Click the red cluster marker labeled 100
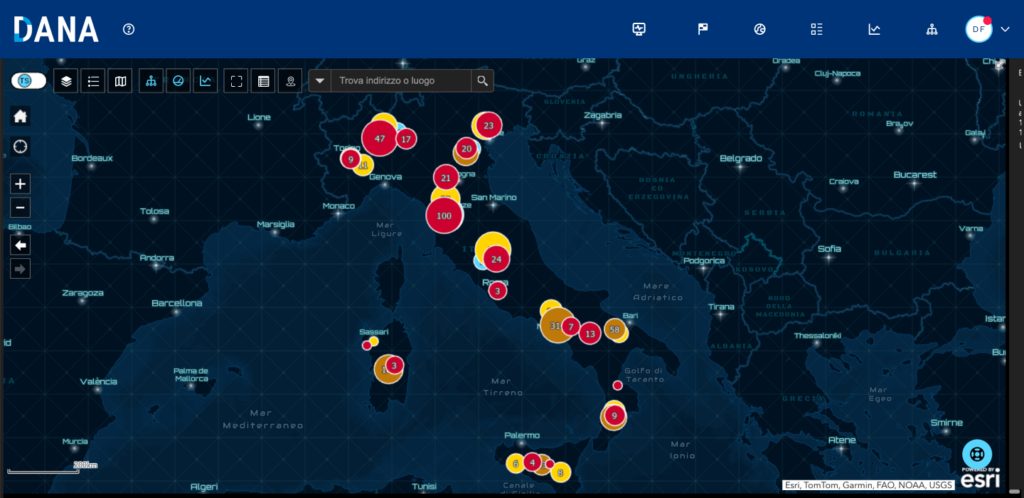 click(445, 215)
